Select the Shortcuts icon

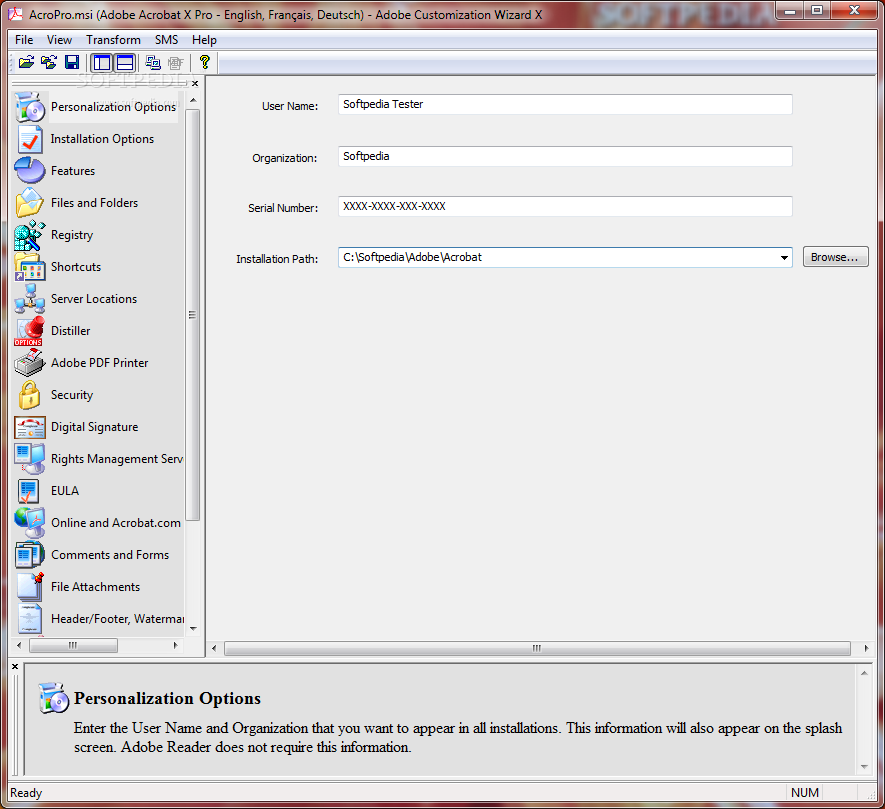(x=30, y=266)
